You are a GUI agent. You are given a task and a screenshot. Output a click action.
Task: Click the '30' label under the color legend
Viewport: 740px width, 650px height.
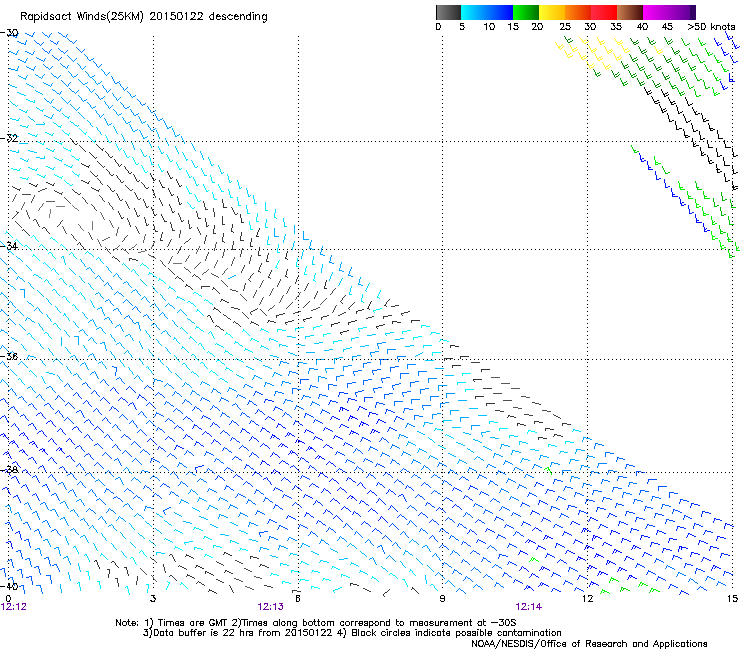point(590,27)
